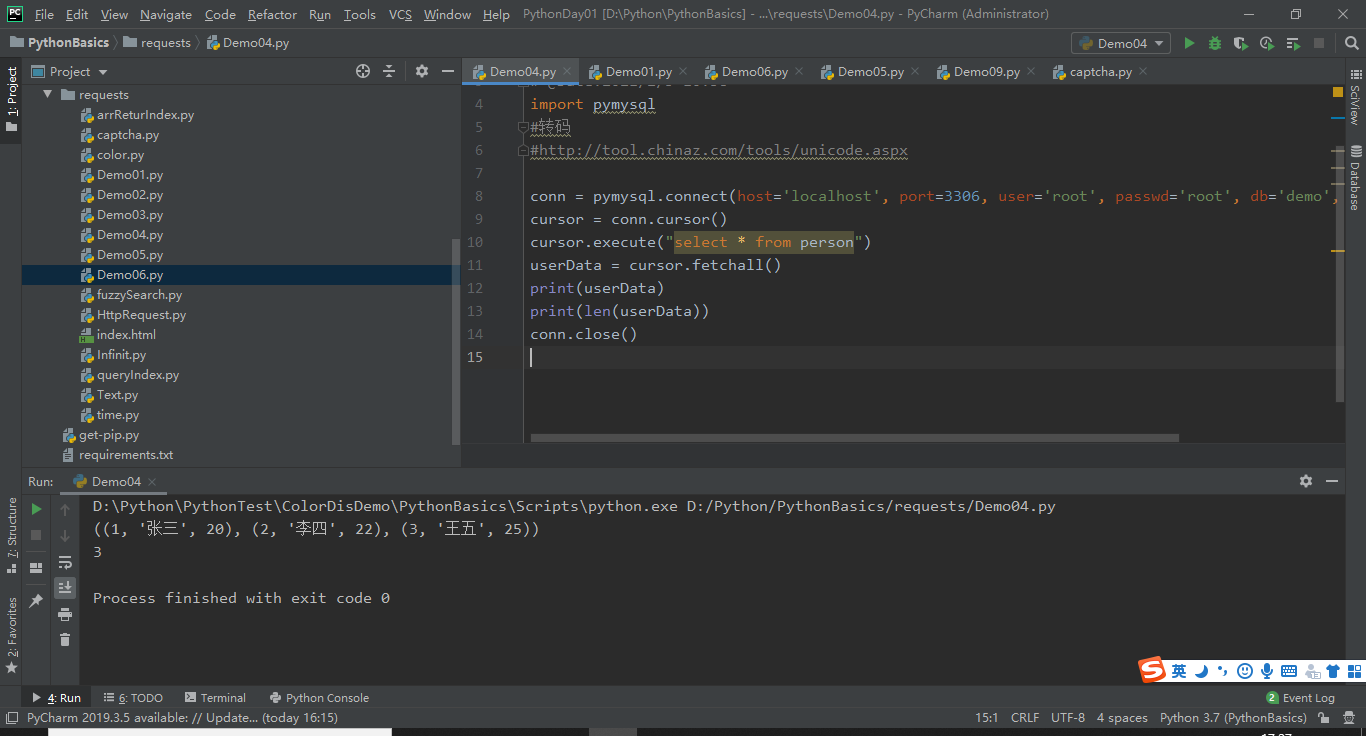This screenshot has height=736, width=1366.
Task: Open the concurrency diagram run icon
Action: pos(1293,43)
